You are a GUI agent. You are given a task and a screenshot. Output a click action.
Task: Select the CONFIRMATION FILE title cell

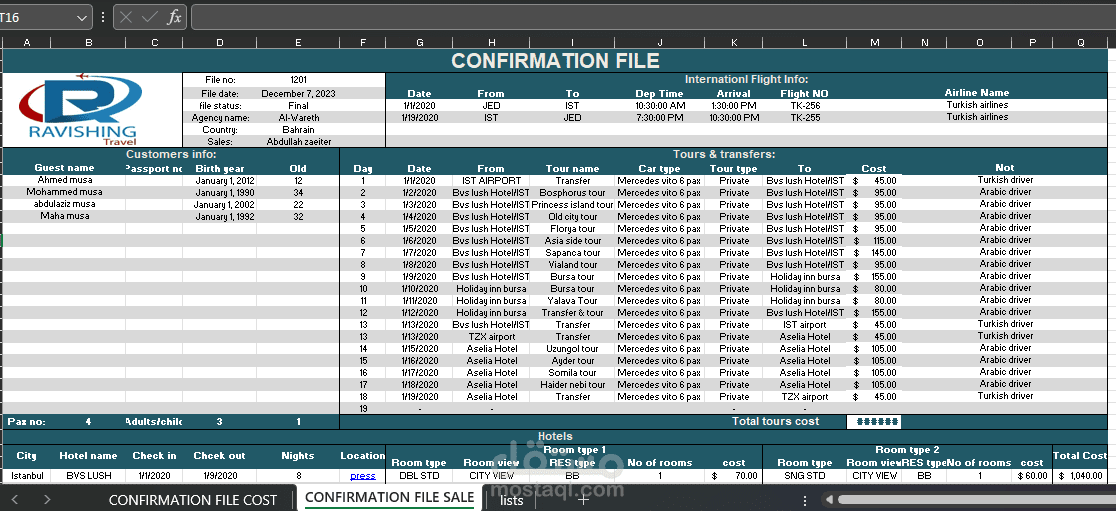[x=555, y=60]
